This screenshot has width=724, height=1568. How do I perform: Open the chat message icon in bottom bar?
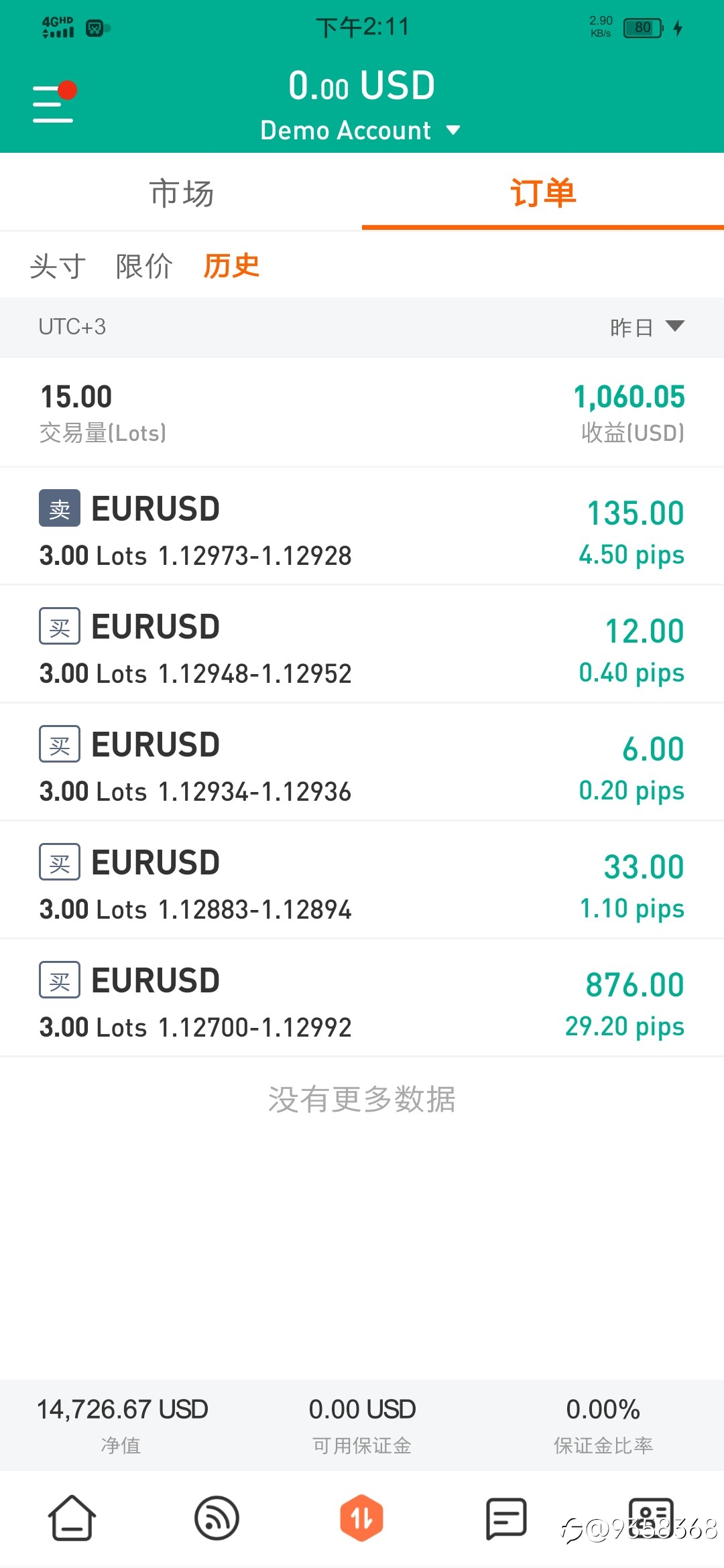coord(506,1518)
